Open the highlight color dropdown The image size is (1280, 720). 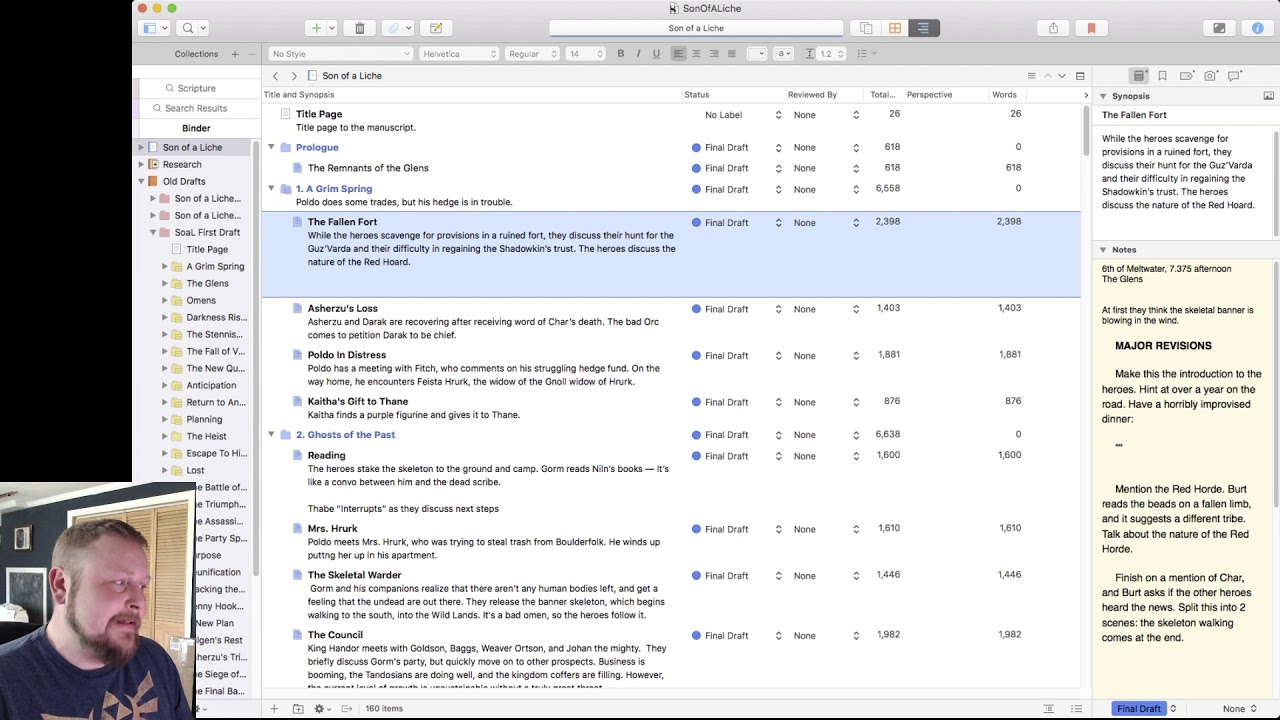click(784, 54)
